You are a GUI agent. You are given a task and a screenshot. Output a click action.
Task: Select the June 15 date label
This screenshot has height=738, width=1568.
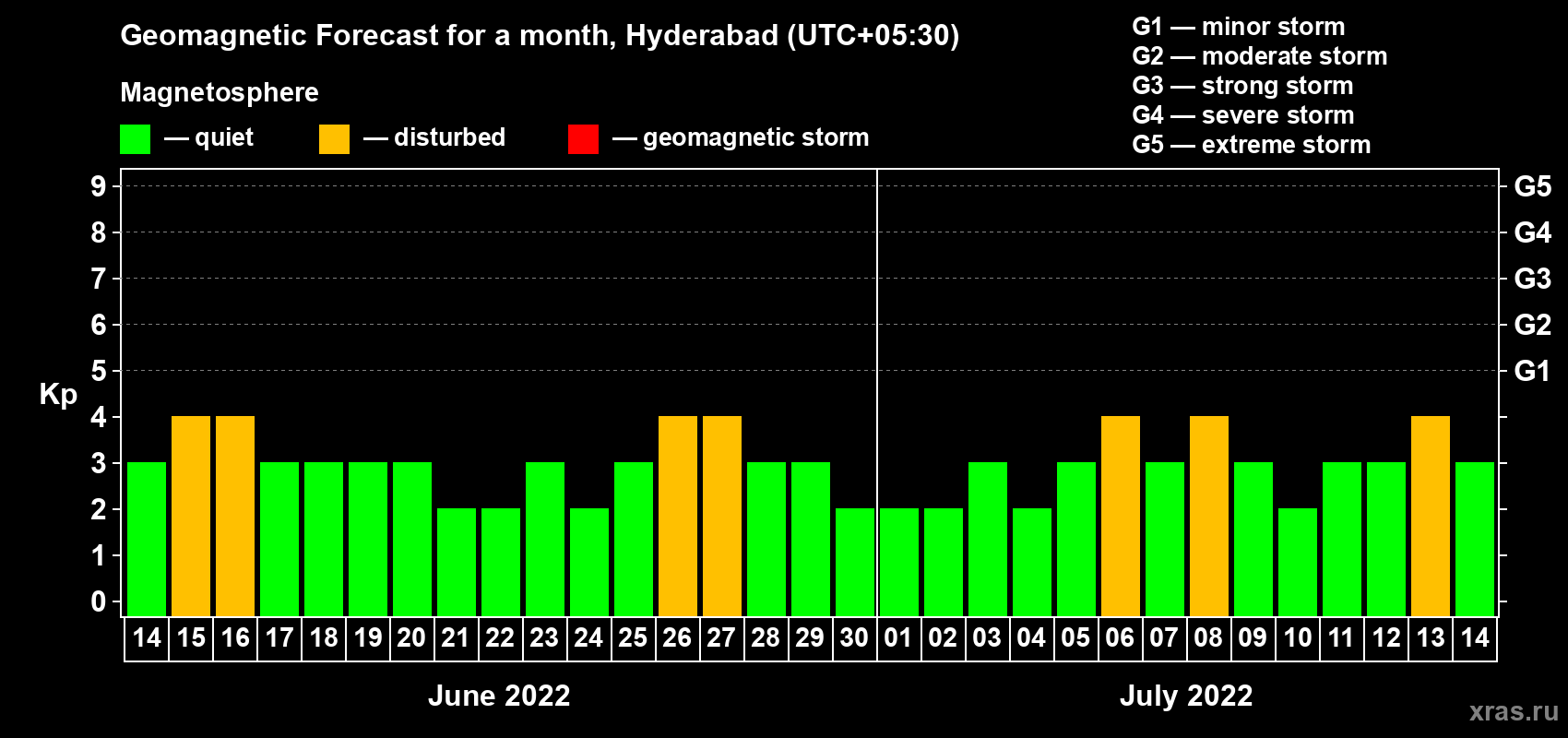[x=191, y=638]
